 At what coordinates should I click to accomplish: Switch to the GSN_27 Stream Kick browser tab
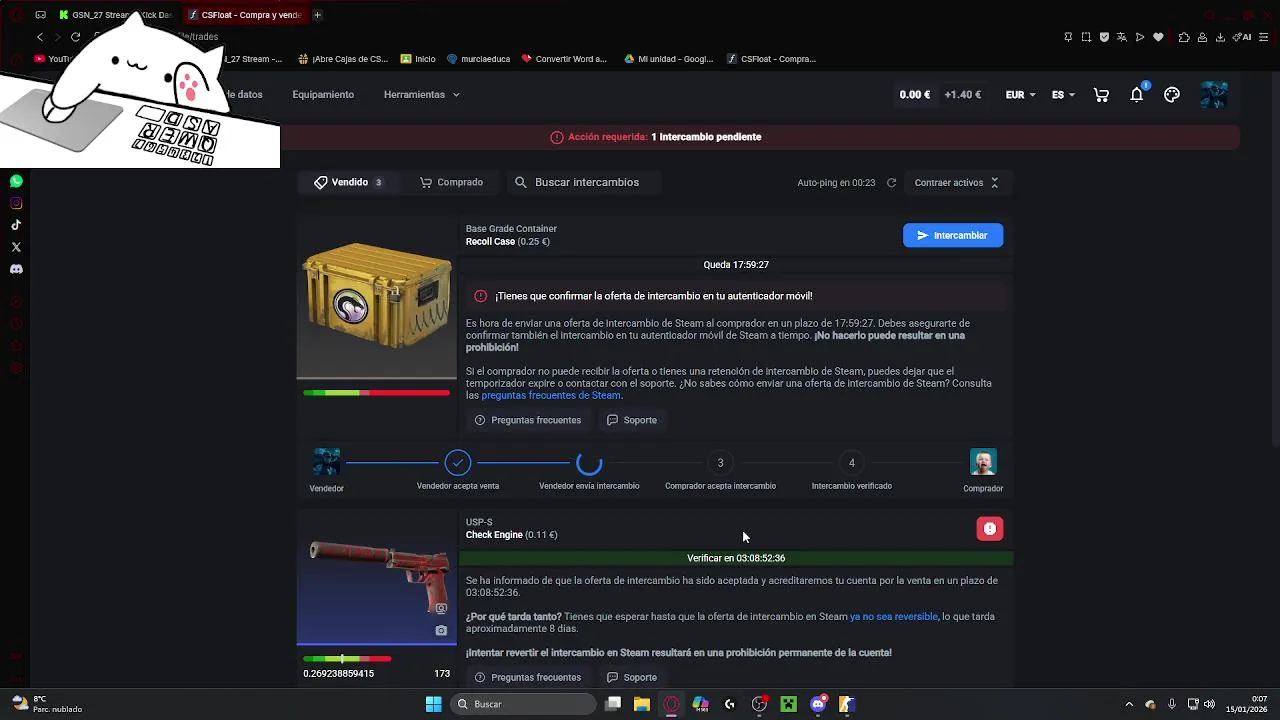coord(115,15)
